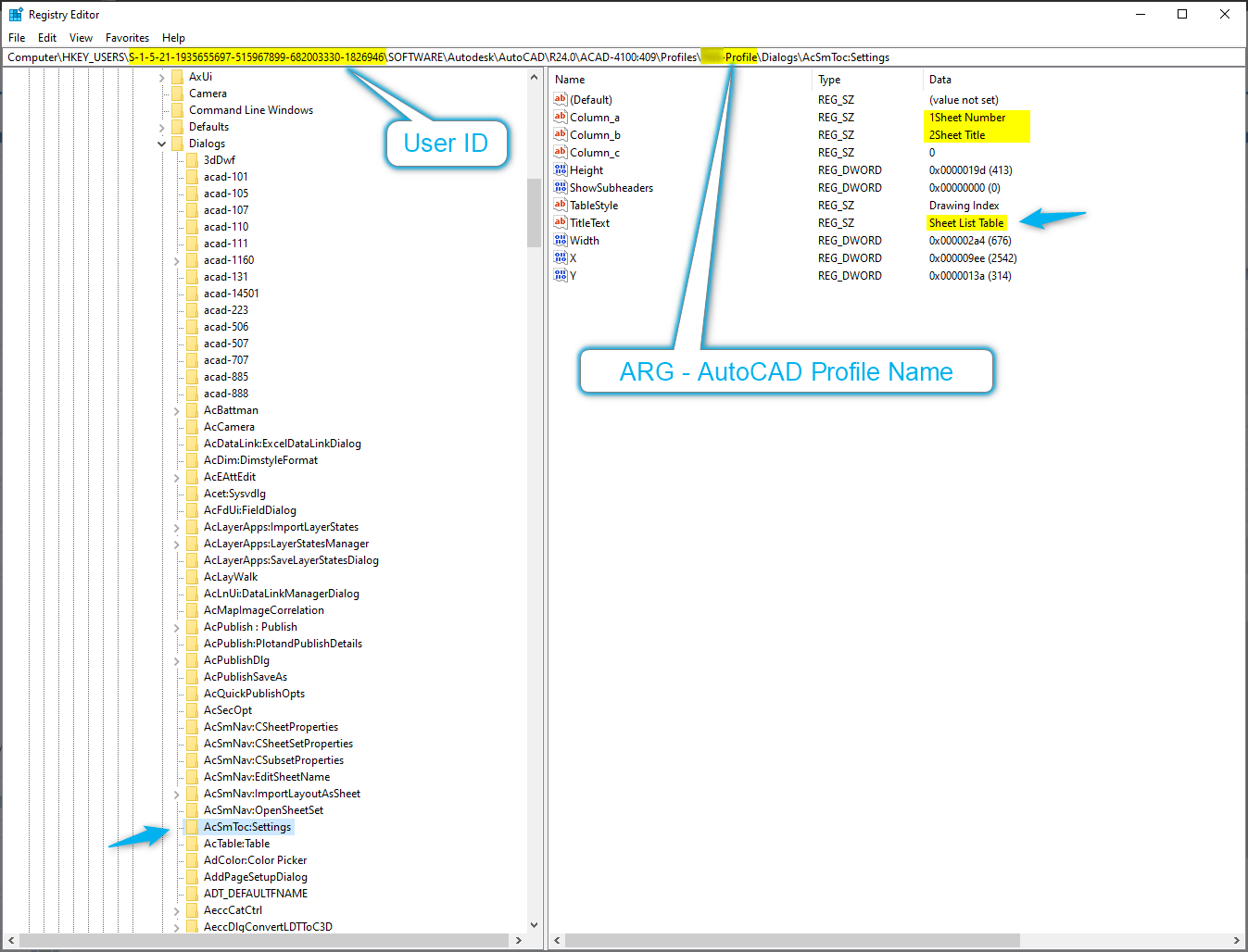Click the folder icon of AcSmToc:Settings key
The height and width of the screenshot is (952, 1248).
(193, 827)
